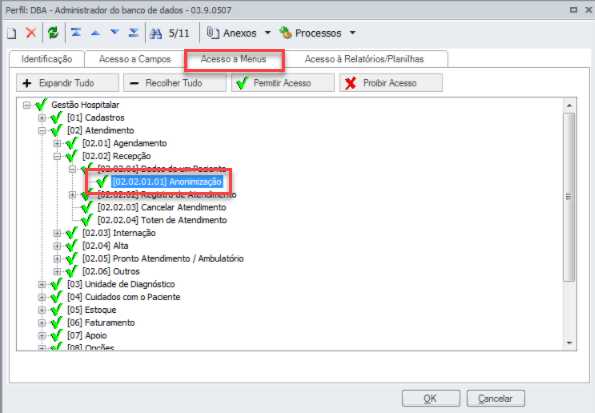Viewport: 595px width, 413px height.
Task: Click the vertical scrollbar thumb in tree
Action: coord(569,197)
